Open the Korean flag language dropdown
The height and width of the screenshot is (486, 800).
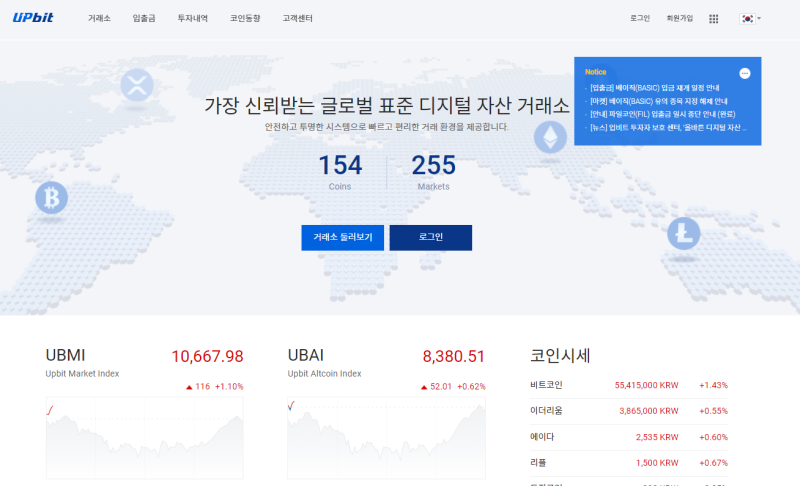point(750,19)
